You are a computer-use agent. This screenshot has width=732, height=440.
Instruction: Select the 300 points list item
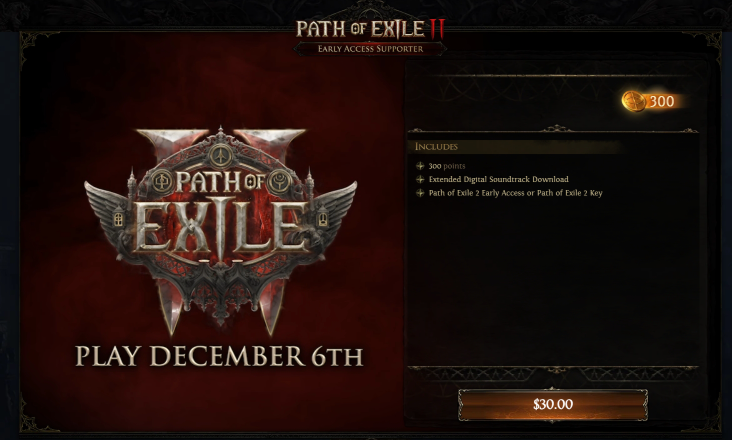(447, 166)
